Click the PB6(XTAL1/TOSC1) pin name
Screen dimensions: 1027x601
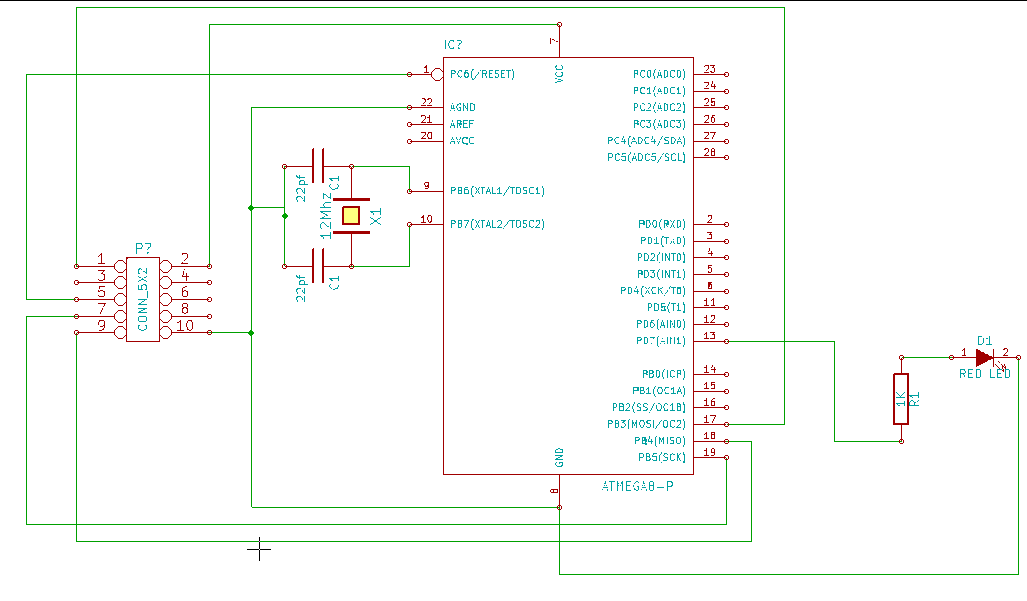coord(497,191)
